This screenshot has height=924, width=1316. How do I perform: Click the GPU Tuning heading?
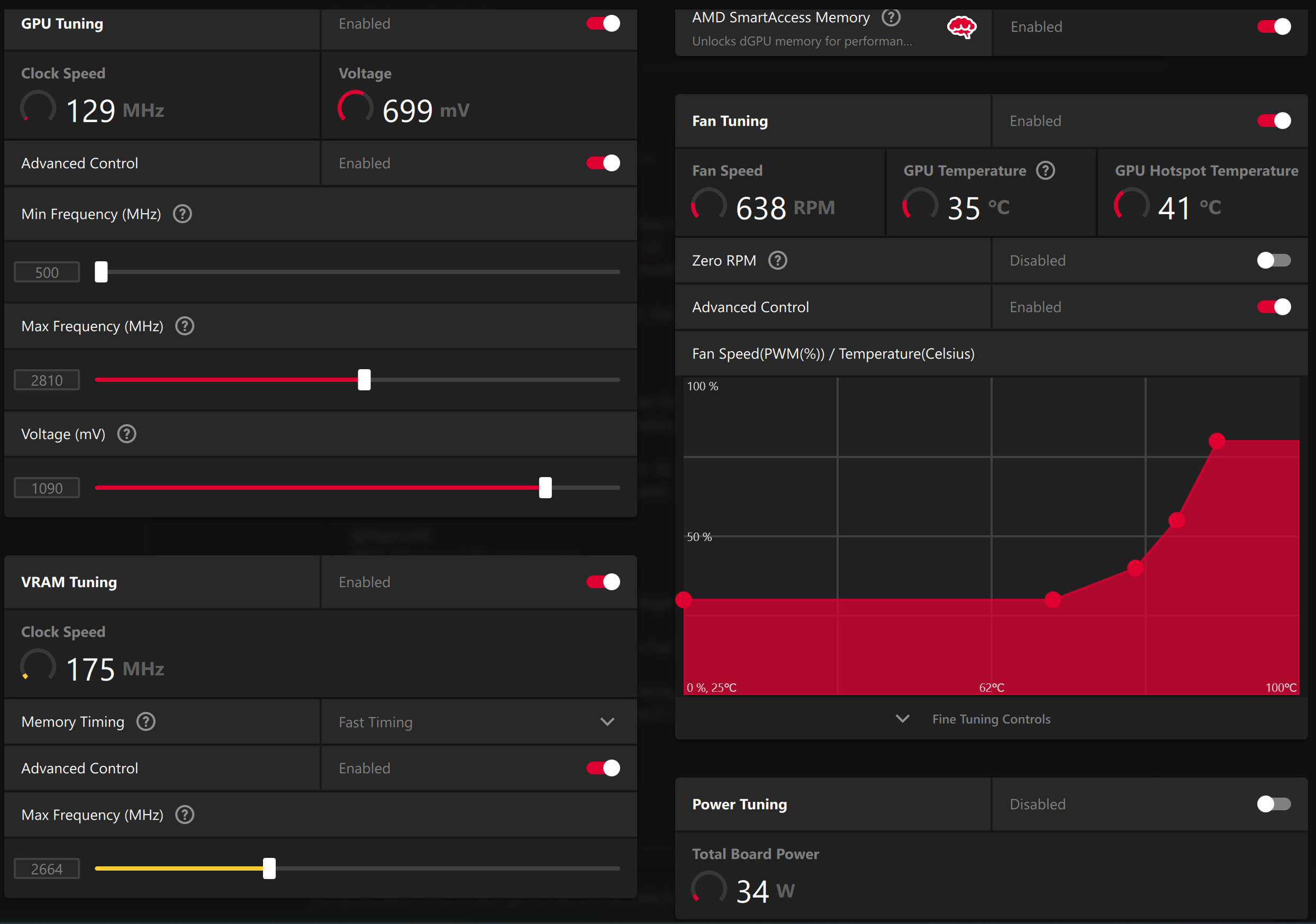point(62,24)
